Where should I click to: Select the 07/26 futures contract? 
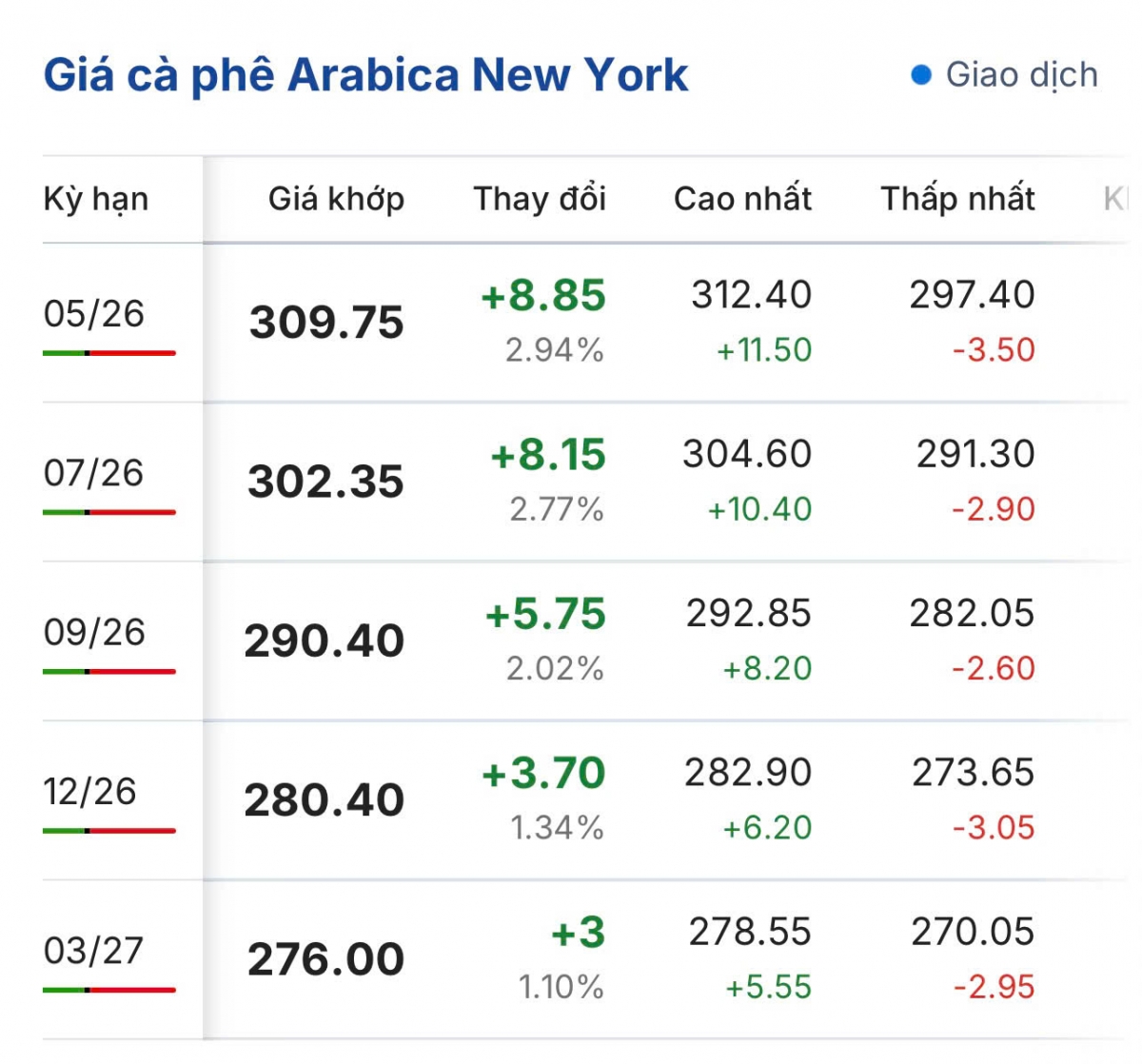click(92, 474)
